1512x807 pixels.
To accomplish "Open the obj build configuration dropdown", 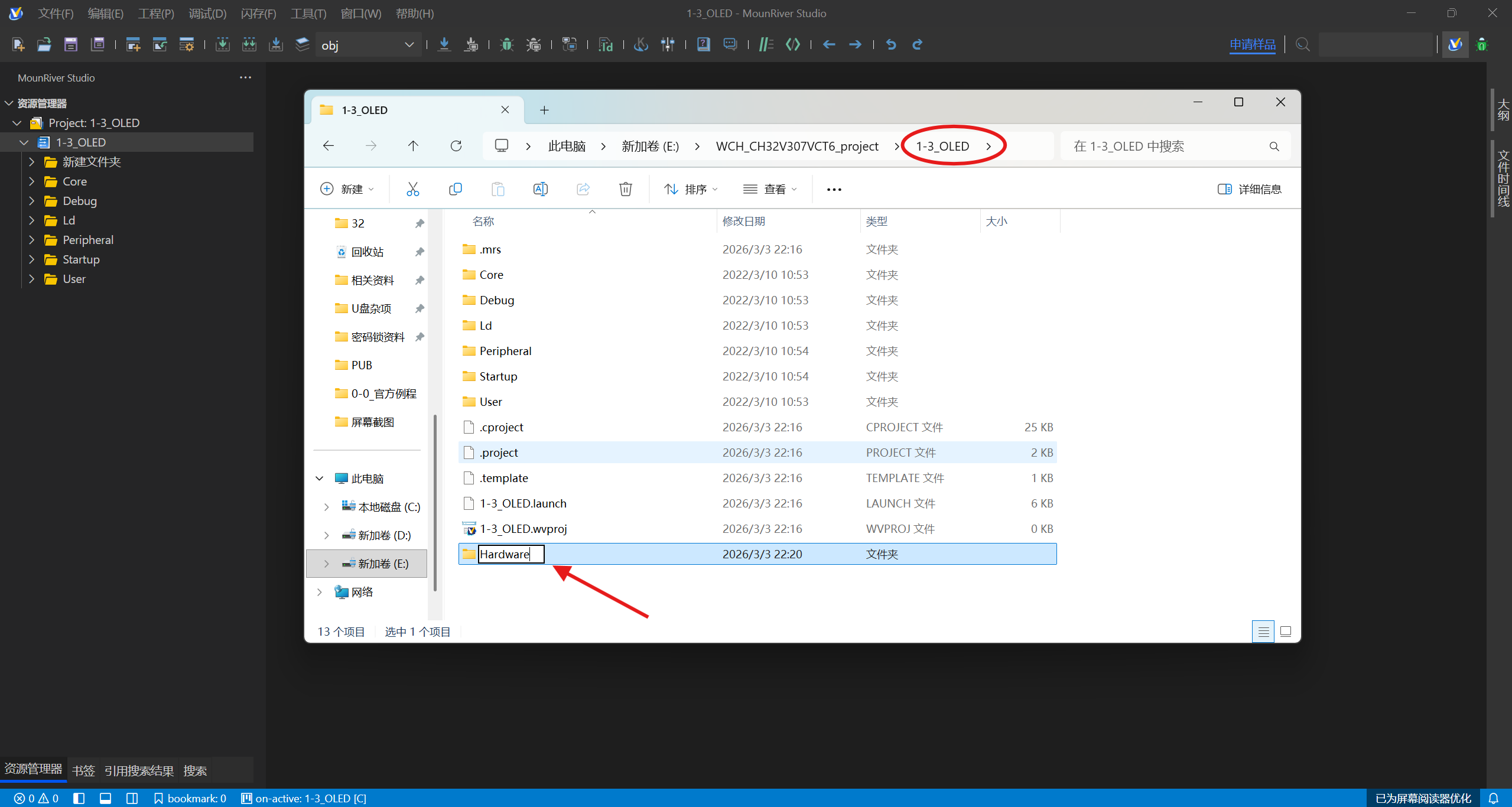I will [x=368, y=45].
